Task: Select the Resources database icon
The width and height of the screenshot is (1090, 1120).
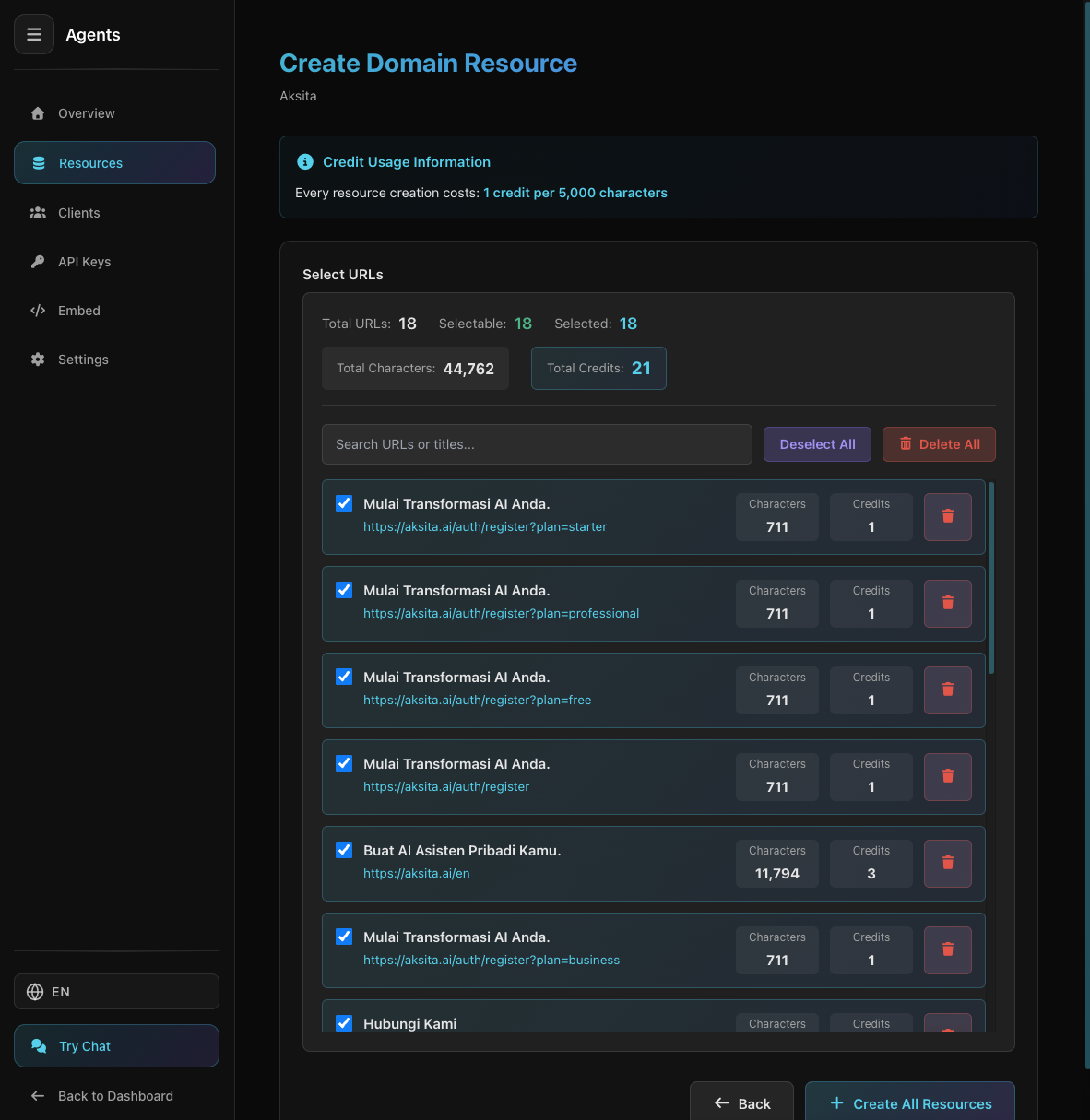Action: (x=38, y=162)
